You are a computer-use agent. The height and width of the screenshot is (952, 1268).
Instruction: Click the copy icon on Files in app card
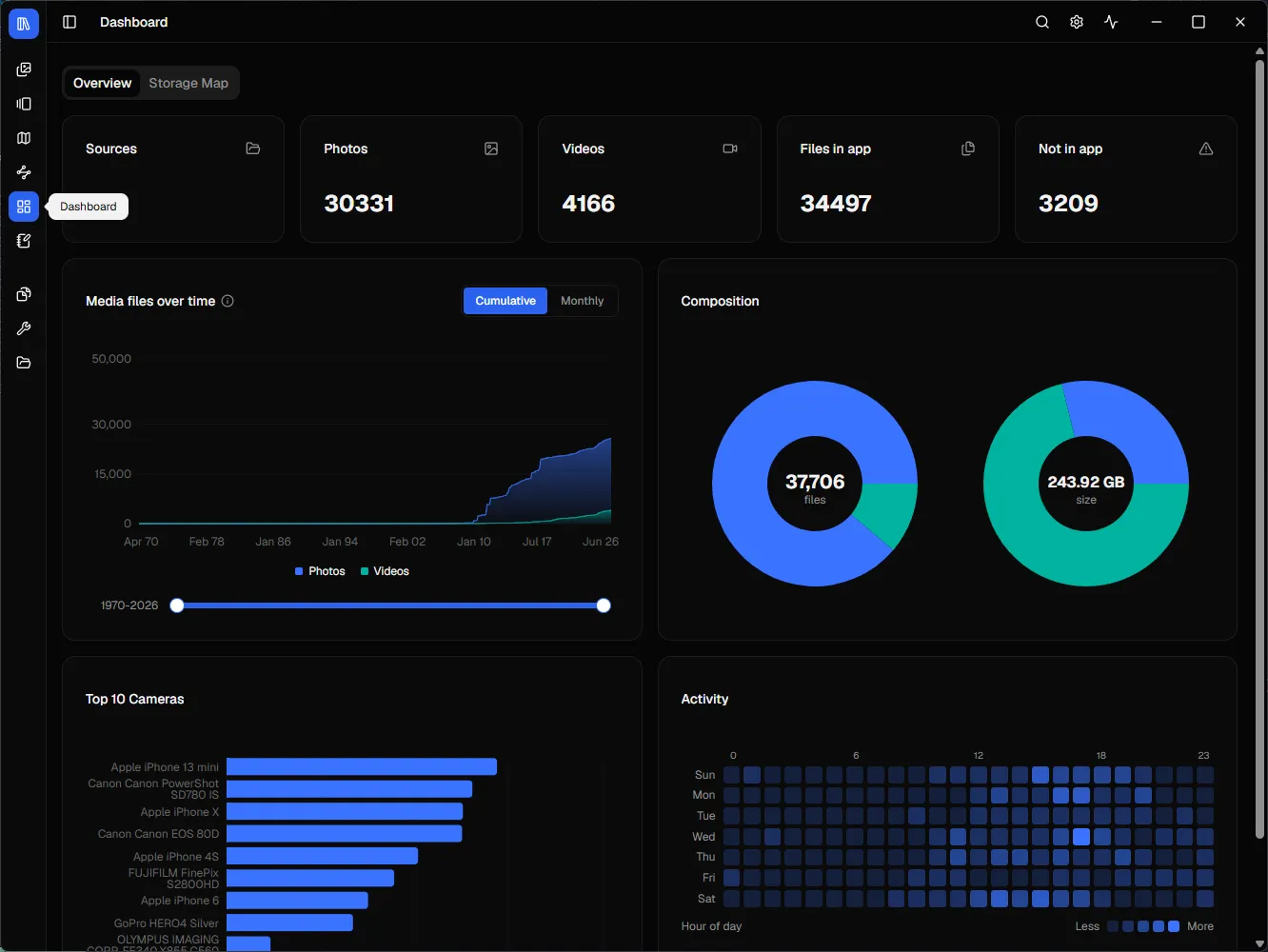[968, 149]
